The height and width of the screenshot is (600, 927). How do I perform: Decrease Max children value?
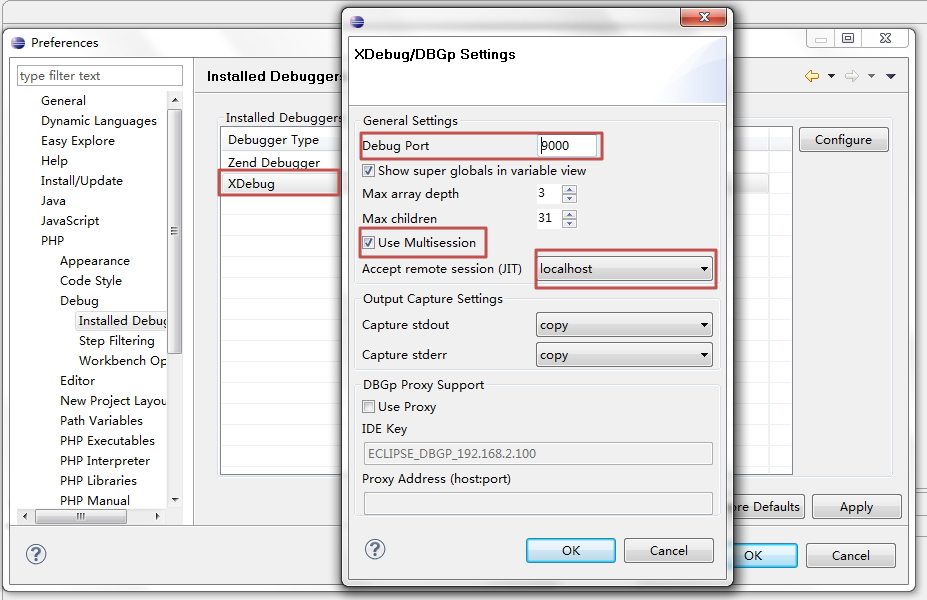(569, 223)
